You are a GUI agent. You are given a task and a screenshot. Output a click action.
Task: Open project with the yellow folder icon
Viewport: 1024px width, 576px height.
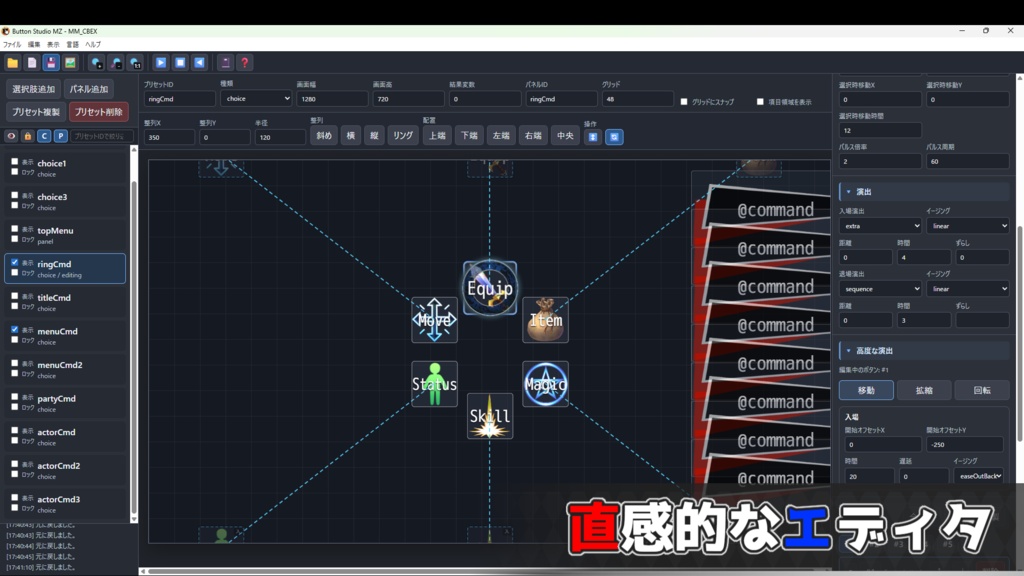12,63
